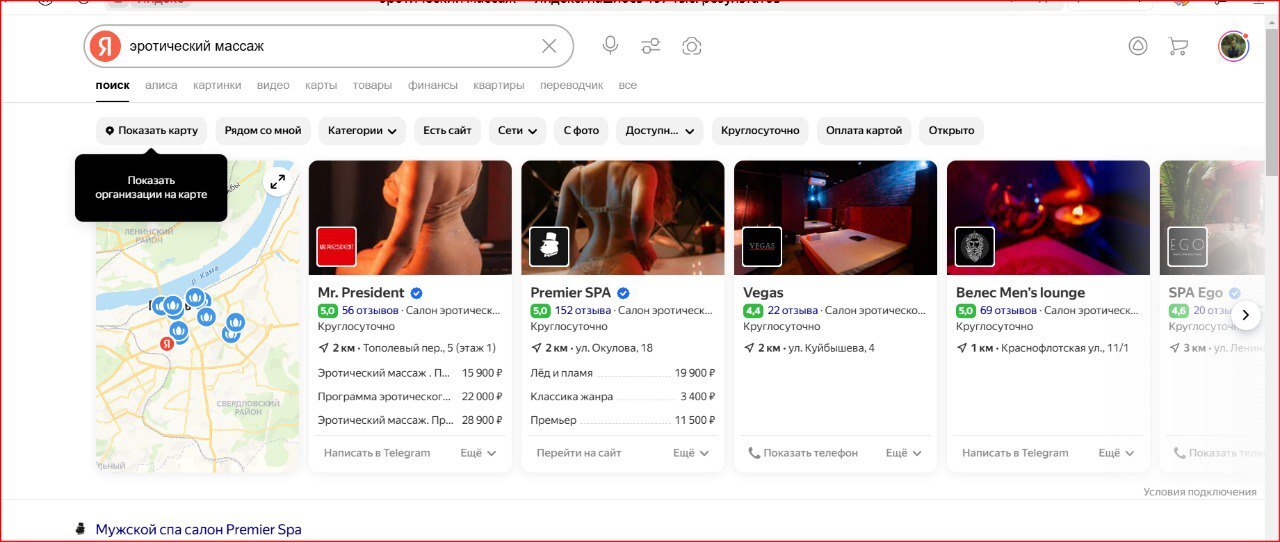Expand Ещё menu on Vegas card

coord(904,453)
